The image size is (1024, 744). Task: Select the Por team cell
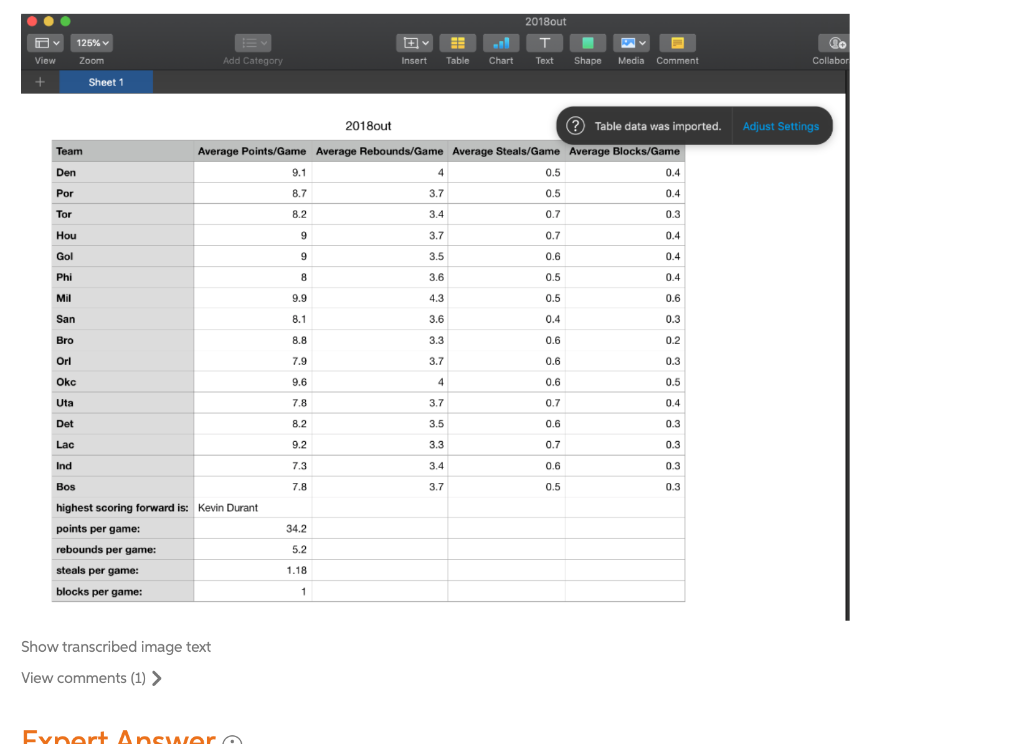pos(123,193)
